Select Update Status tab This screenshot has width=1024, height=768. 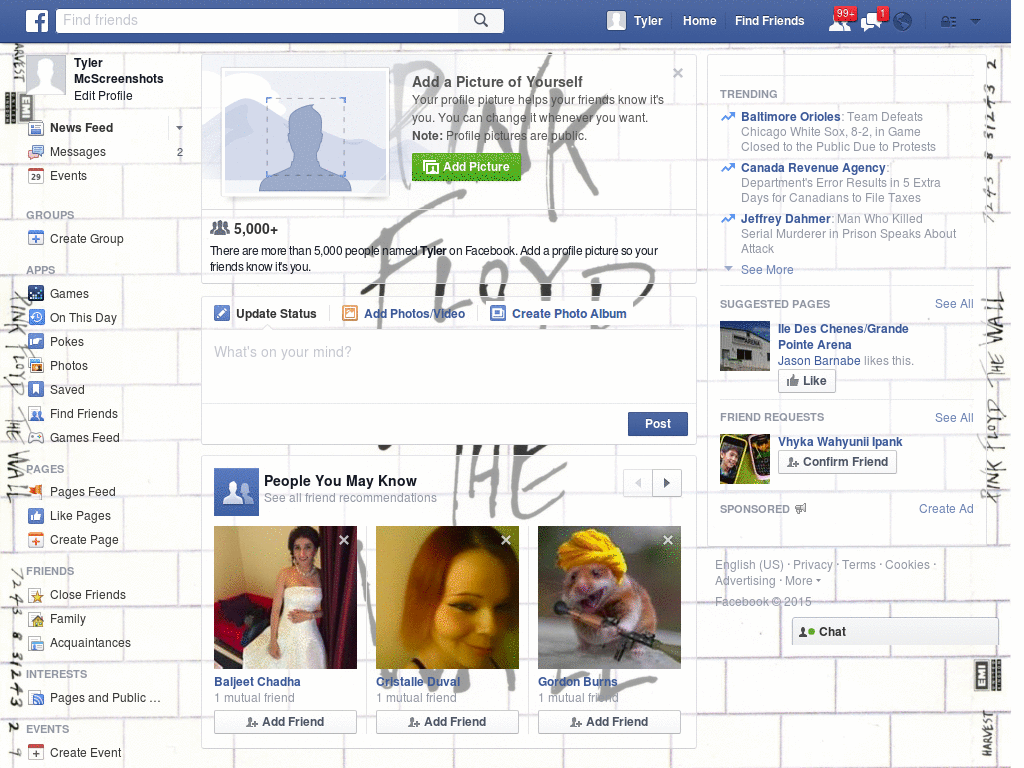coord(265,313)
